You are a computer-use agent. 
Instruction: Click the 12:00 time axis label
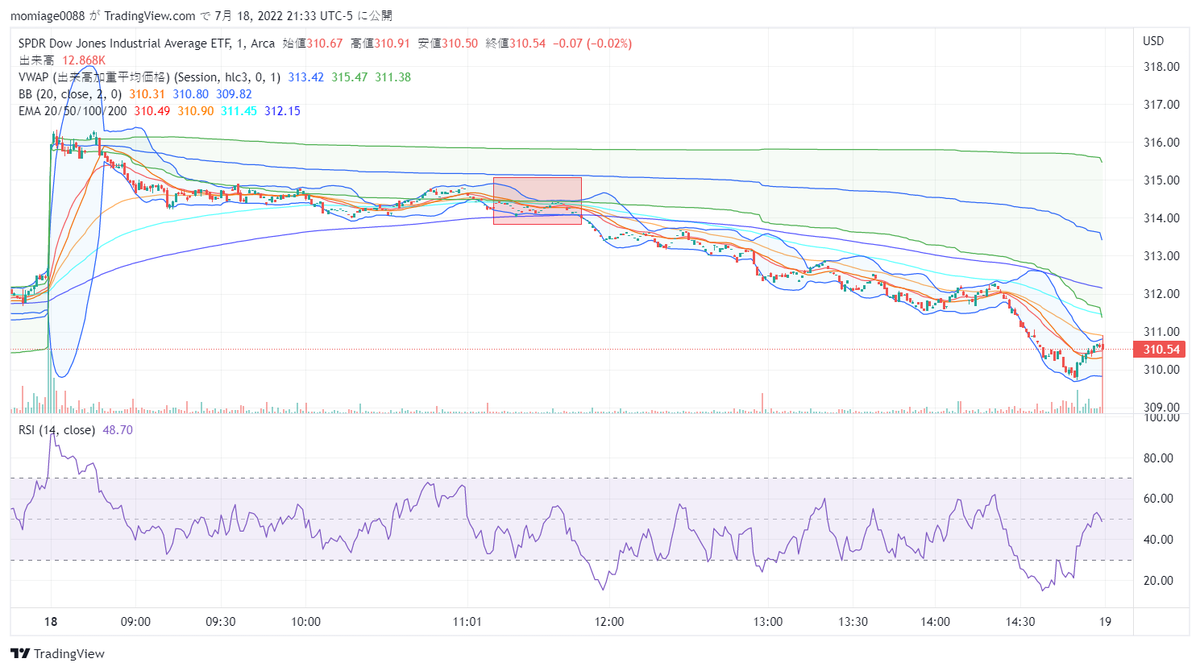[608, 621]
